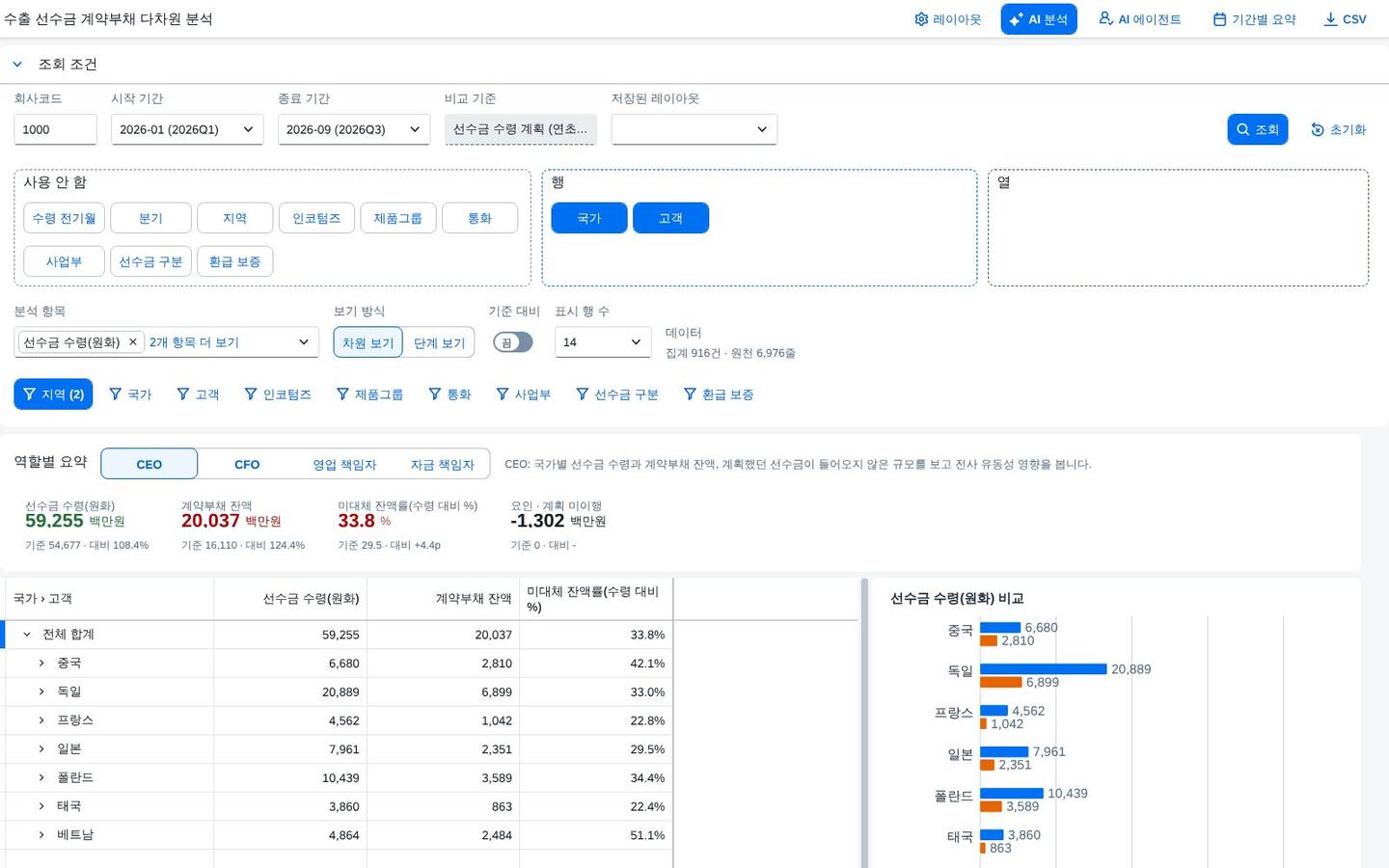Open the 제품그룹 filter funnel
Image resolution: width=1389 pixels, height=868 pixels.
pyautogui.click(x=369, y=394)
